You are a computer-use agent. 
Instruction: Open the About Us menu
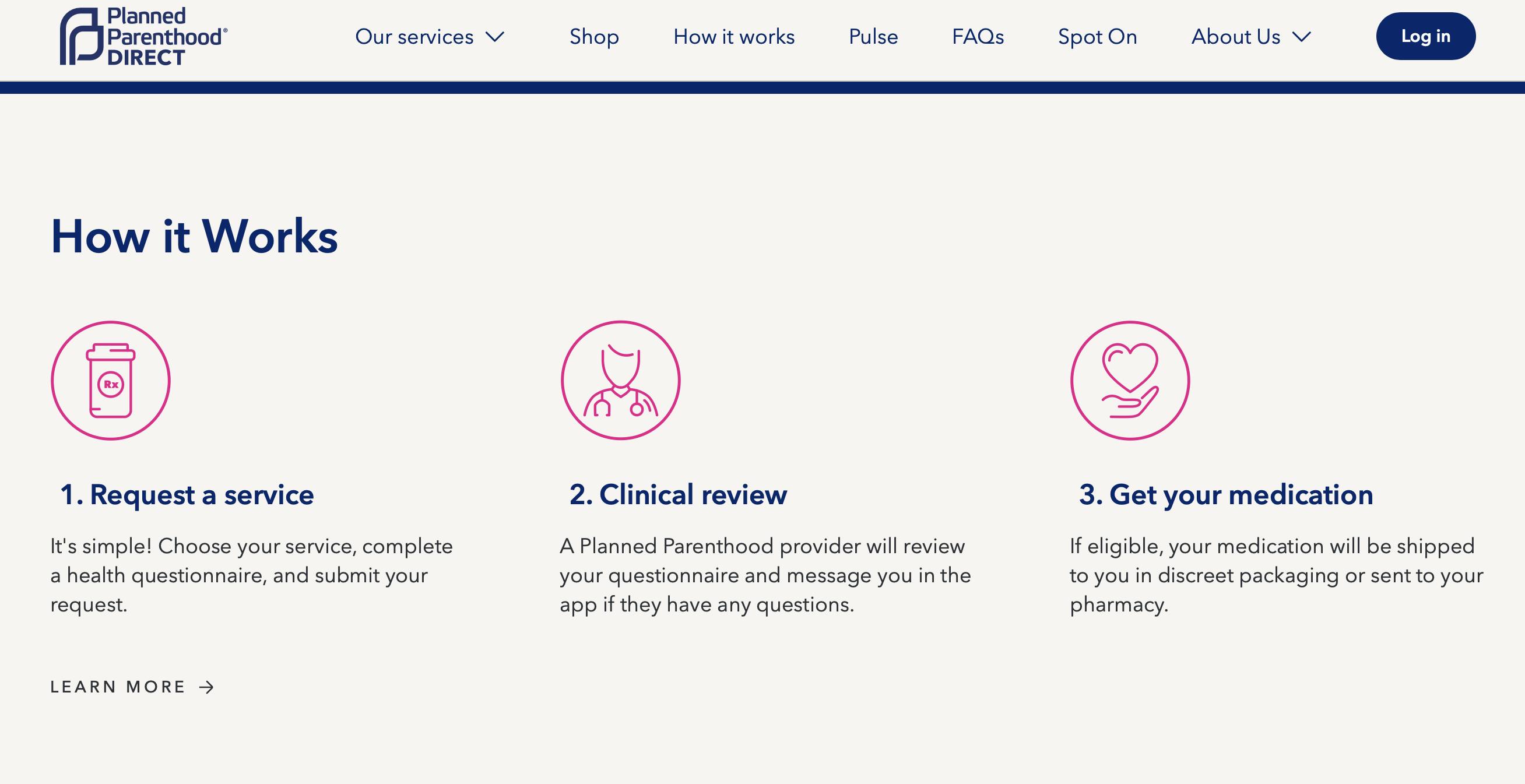1252,37
